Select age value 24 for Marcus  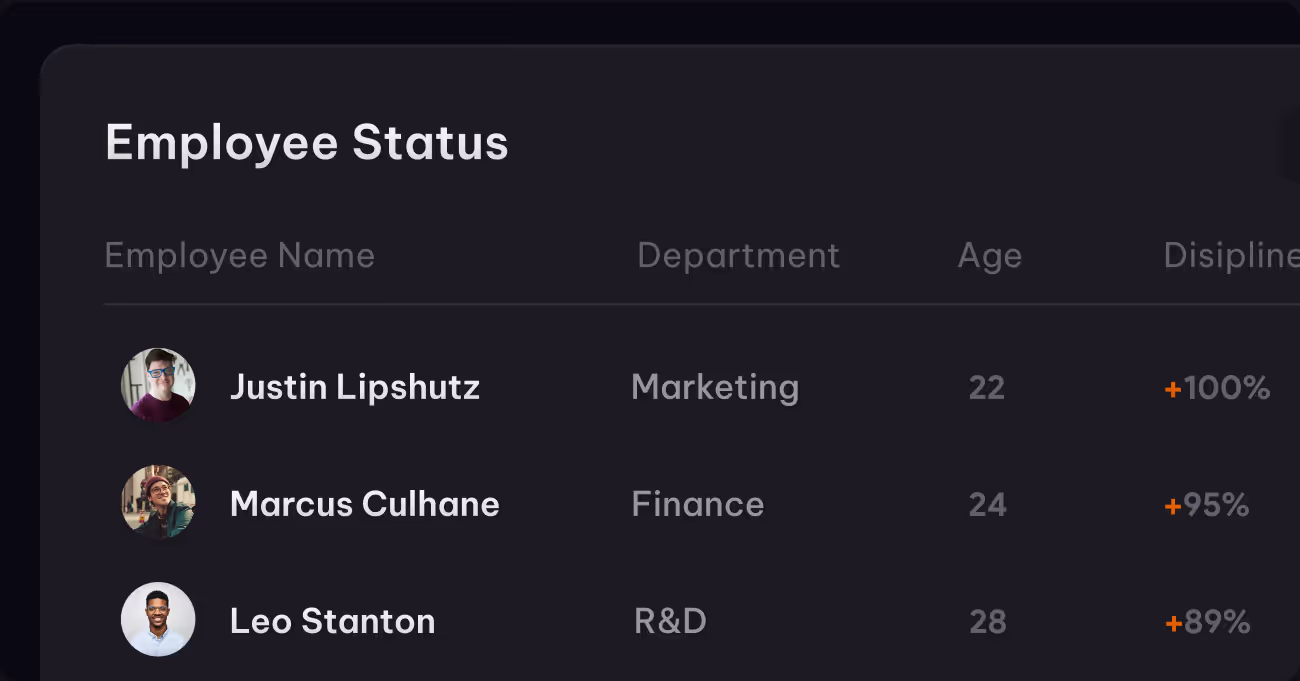click(x=987, y=504)
